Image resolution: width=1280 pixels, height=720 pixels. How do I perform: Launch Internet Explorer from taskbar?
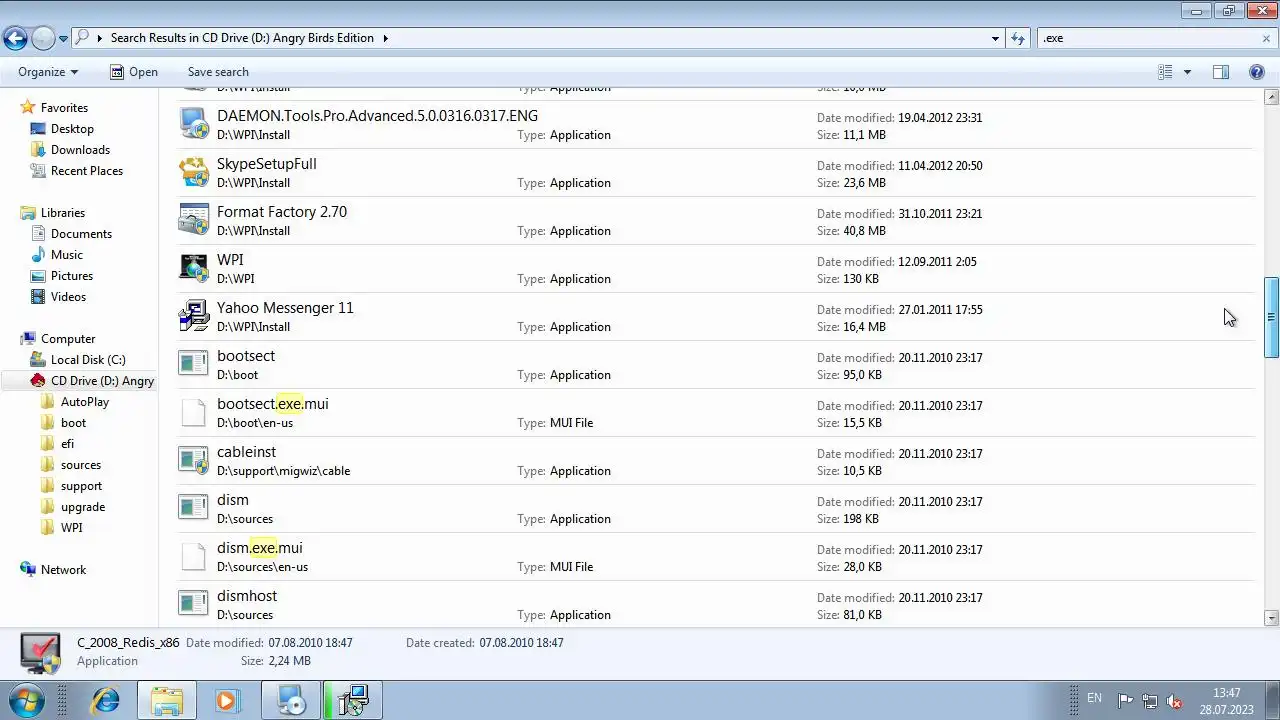pyautogui.click(x=105, y=700)
